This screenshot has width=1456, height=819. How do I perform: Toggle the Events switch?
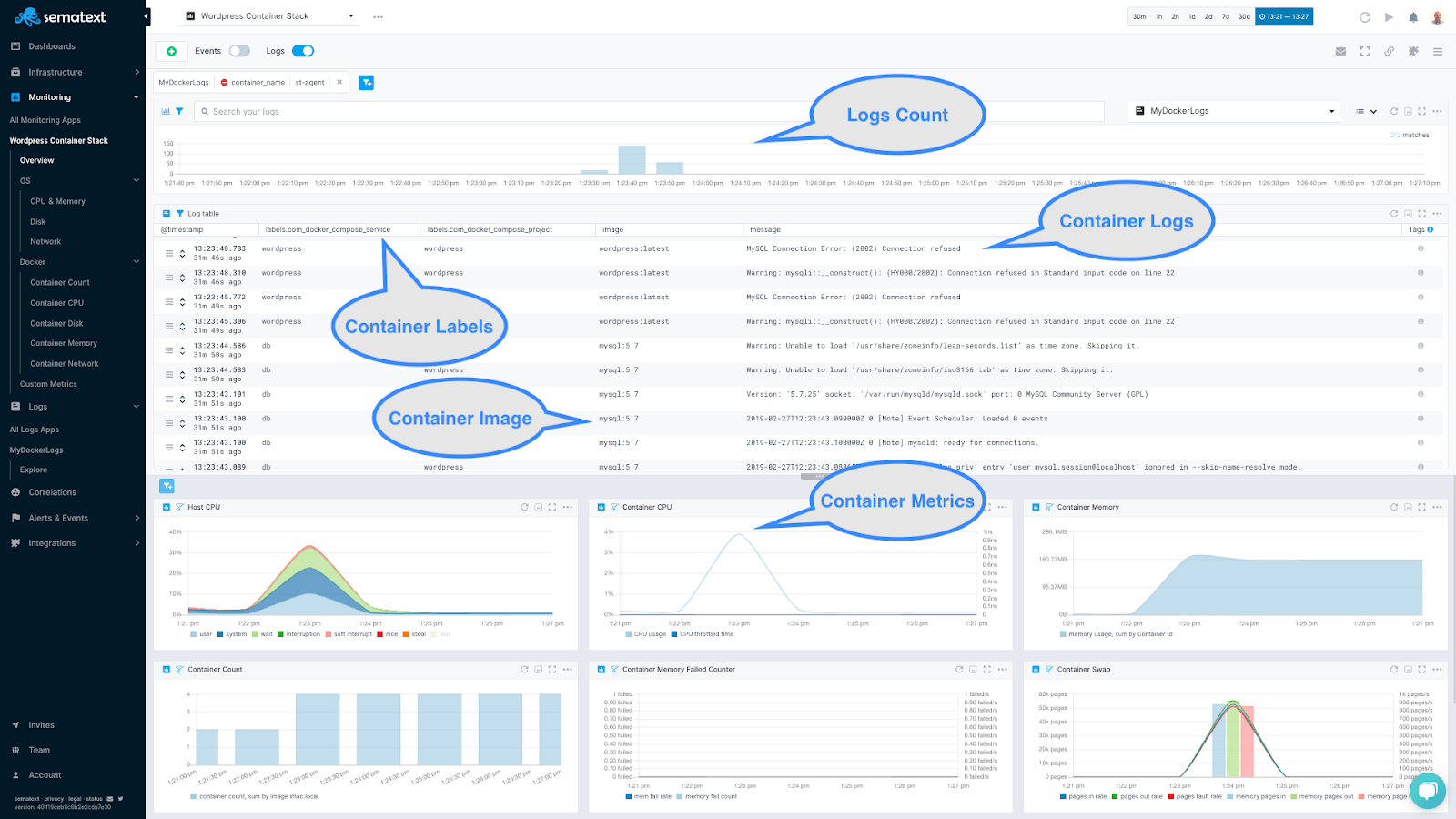coord(239,51)
